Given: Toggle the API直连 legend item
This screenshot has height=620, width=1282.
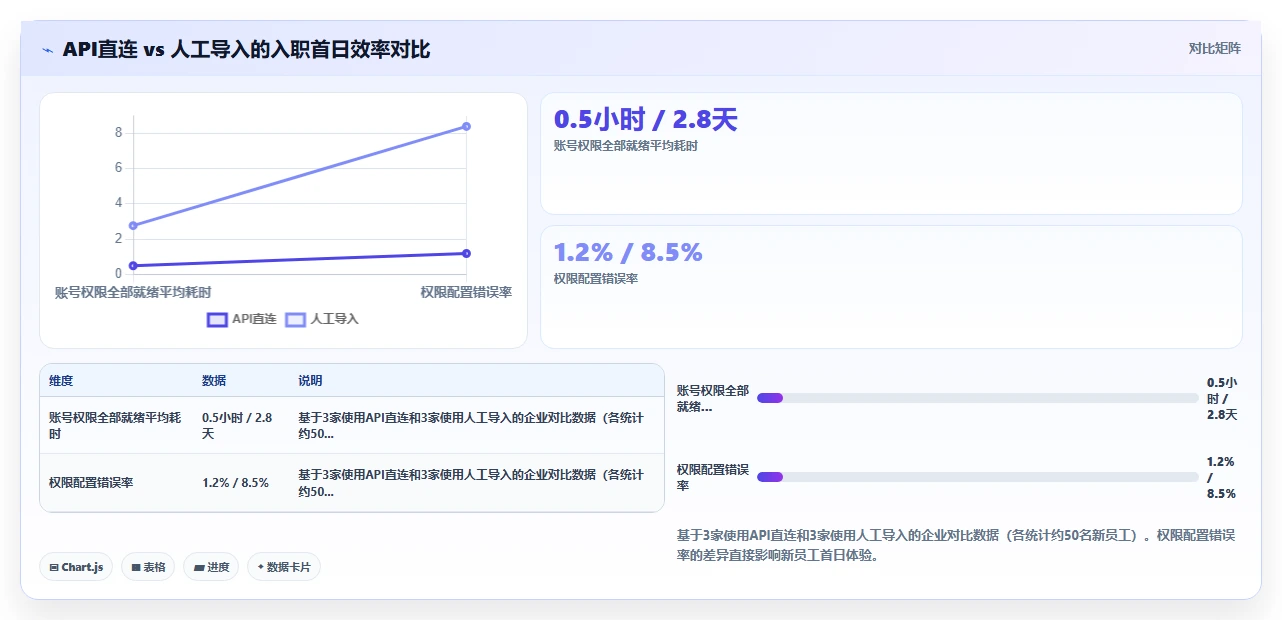Looking at the screenshot, I should pyautogui.click(x=242, y=319).
